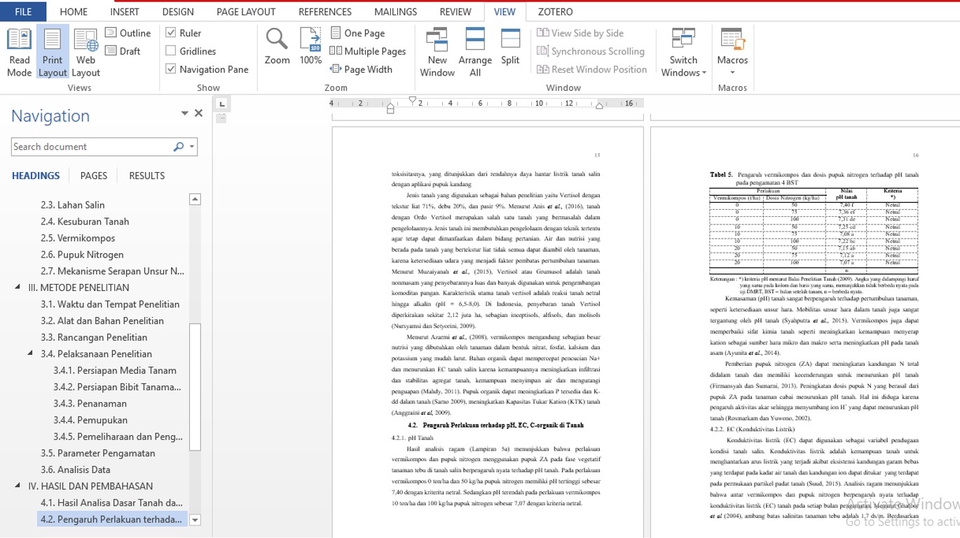Viewport: 960px width, 538px height.
Task: Switch to Web Layout view
Action: point(86,53)
